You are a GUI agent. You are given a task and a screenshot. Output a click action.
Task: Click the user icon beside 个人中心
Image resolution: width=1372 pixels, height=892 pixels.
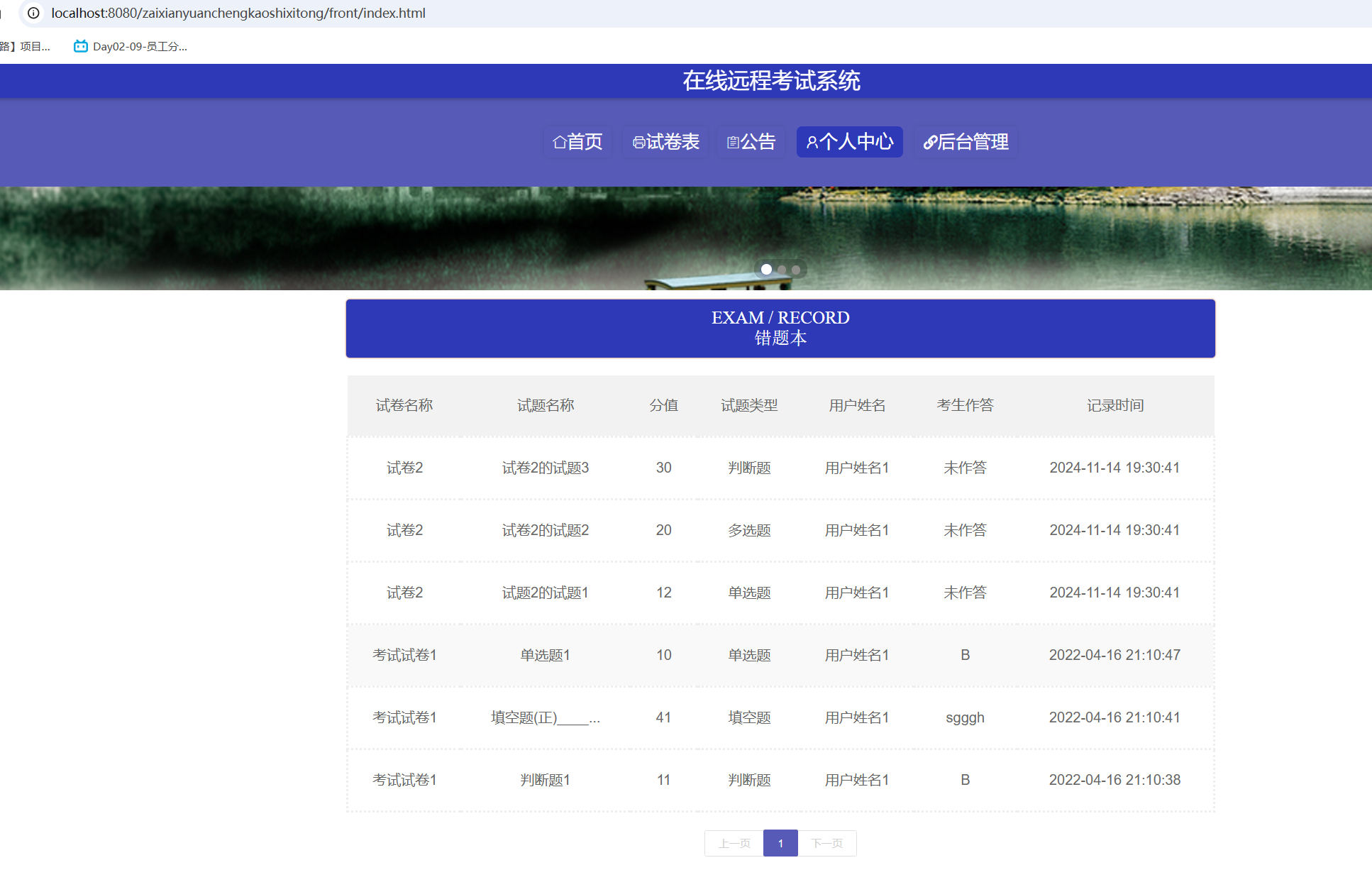[x=812, y=143]
